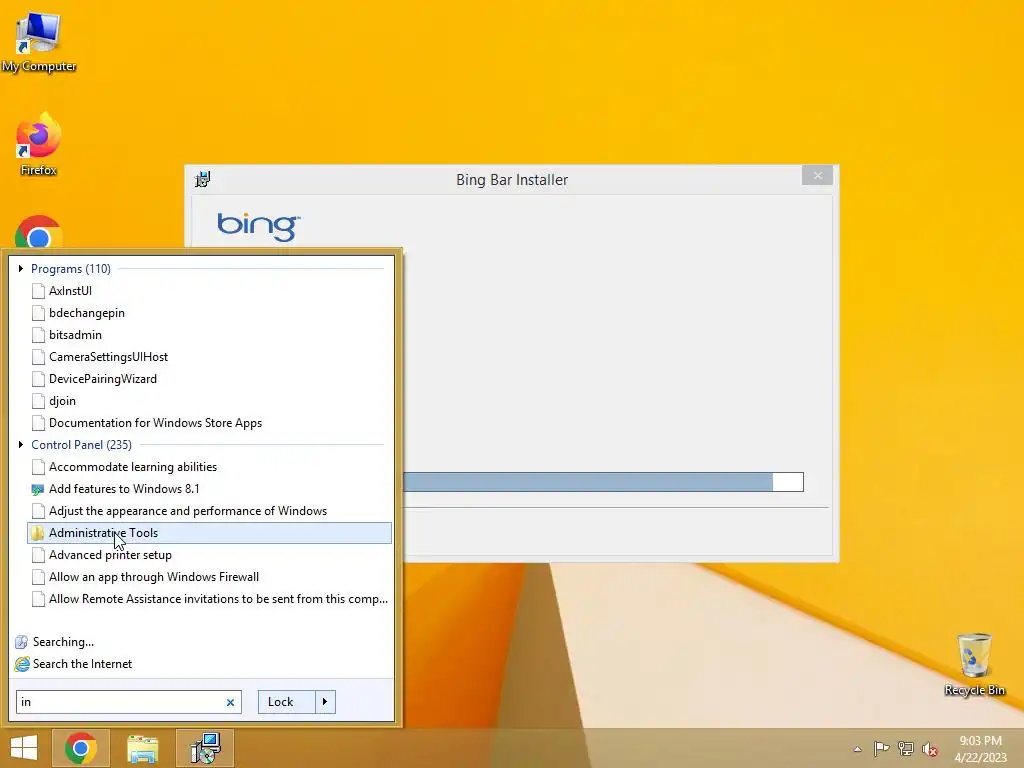
Task: Open Allow an app through Windows Firewall
Action: 209,577
